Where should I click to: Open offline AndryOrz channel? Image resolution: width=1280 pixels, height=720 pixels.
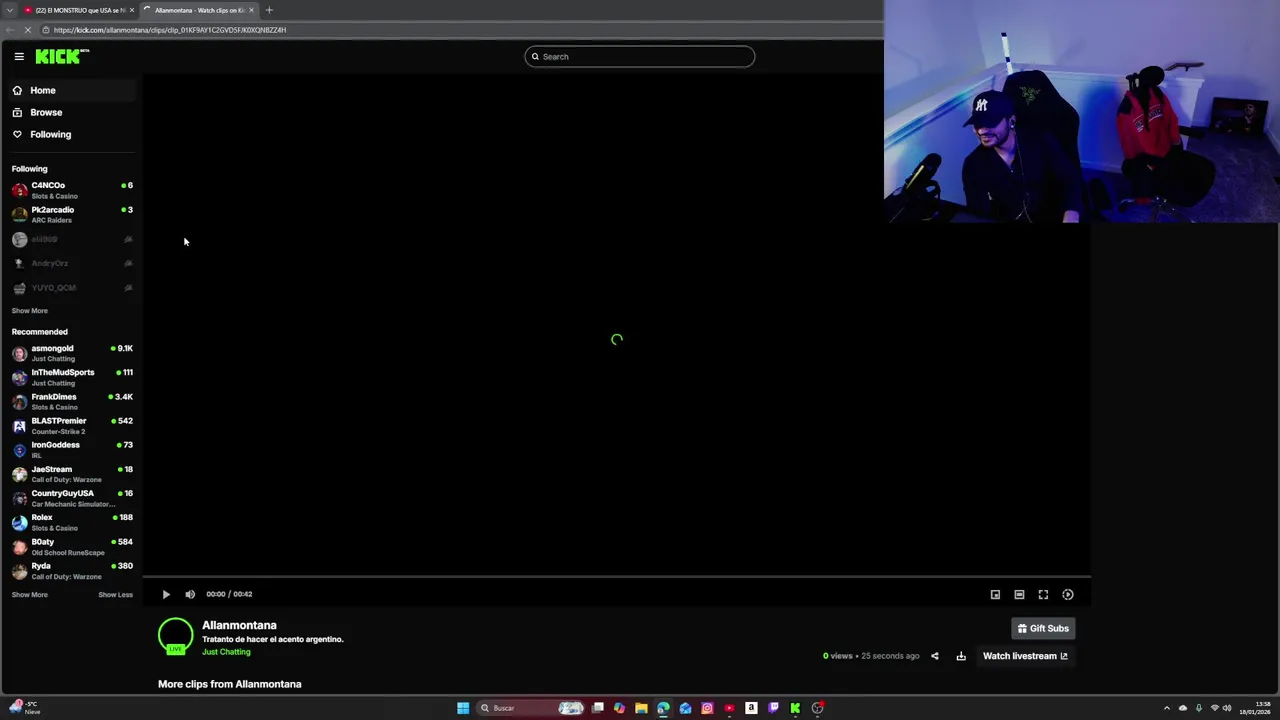[70, 263]
